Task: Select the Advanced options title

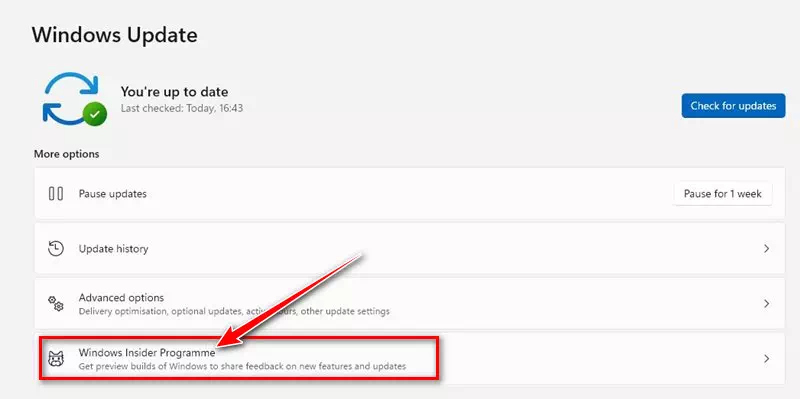Action: [x=121, y=297]
